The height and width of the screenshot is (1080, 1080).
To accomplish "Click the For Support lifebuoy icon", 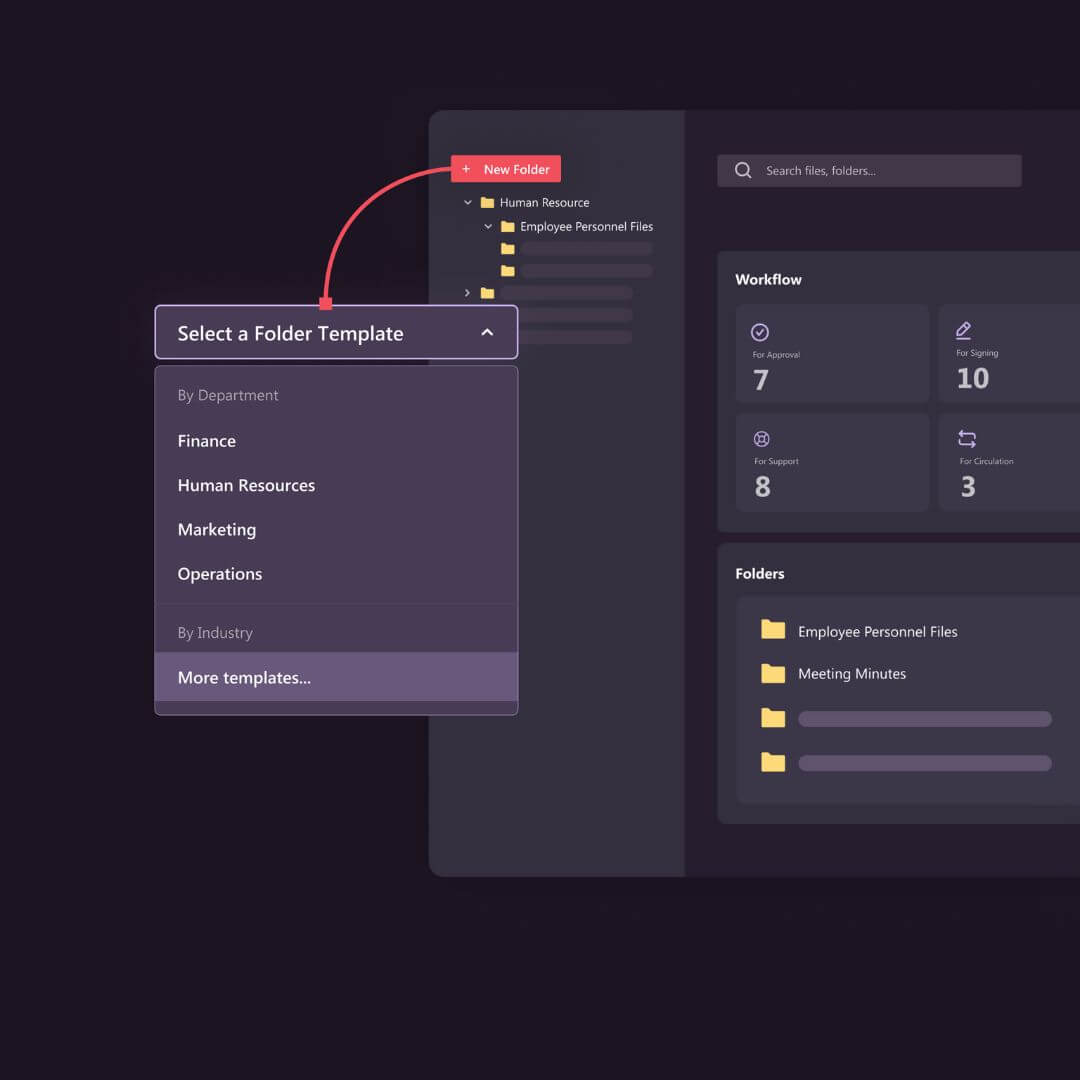I will [761, 439].
